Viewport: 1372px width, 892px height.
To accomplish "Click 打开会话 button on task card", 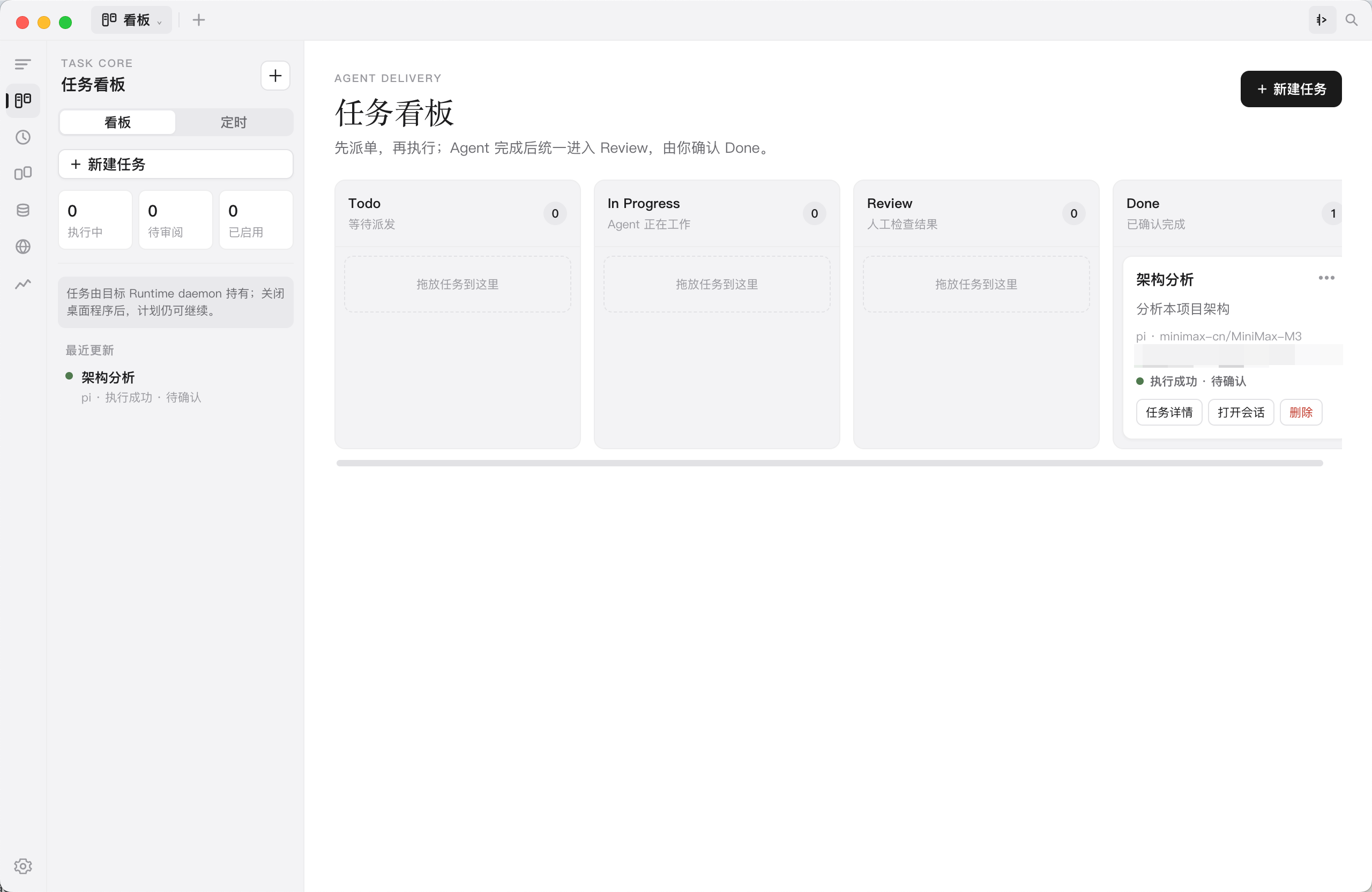I will tap(1241, 412).
